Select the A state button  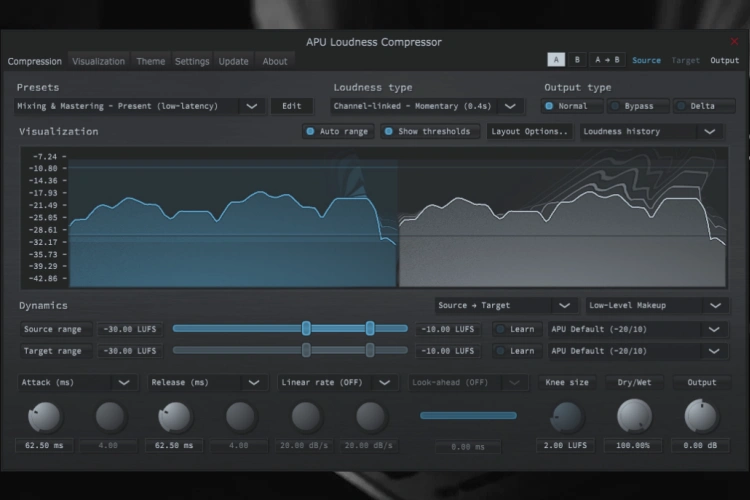coord(557,60)
